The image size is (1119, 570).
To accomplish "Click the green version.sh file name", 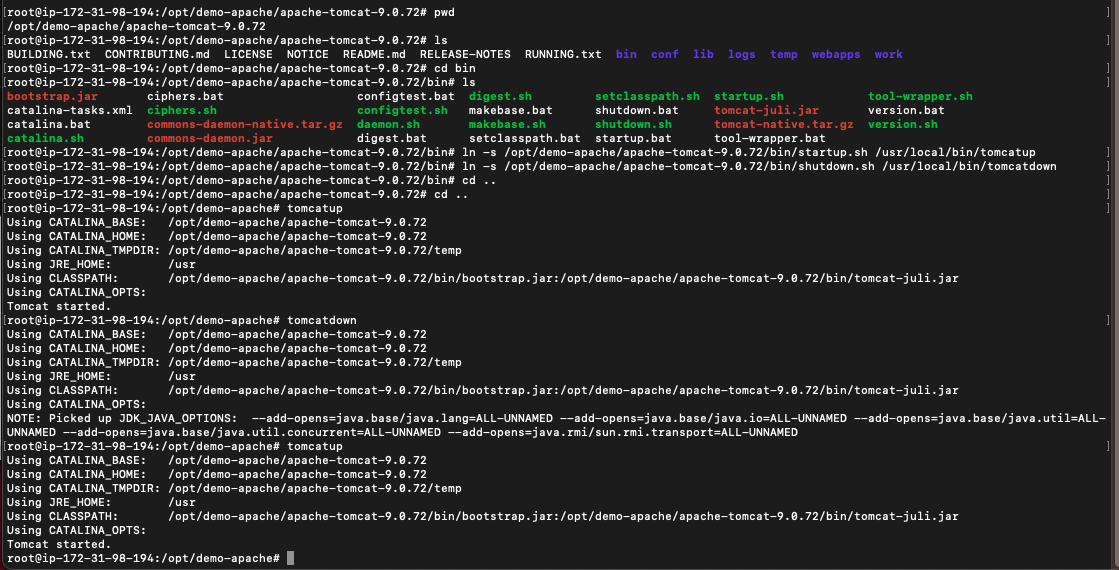I will coord(903,124).
